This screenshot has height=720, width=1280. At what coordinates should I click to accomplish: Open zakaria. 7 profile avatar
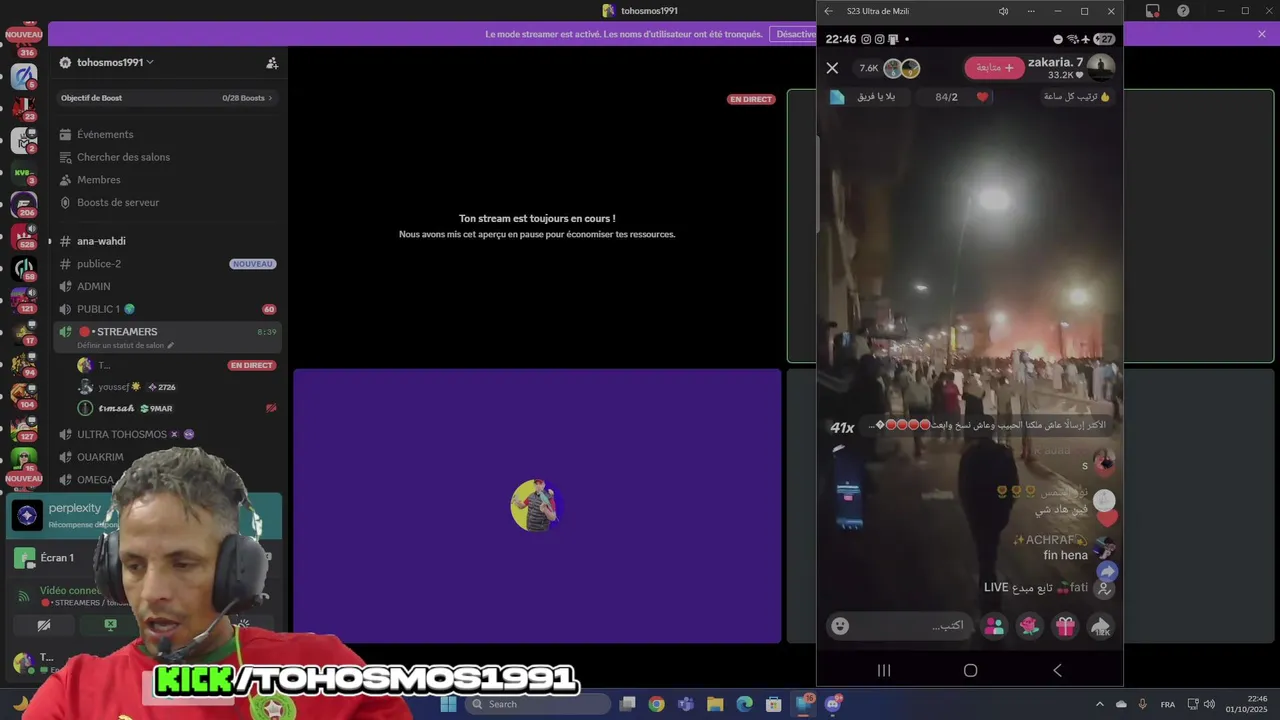[x=1101, y=68]
